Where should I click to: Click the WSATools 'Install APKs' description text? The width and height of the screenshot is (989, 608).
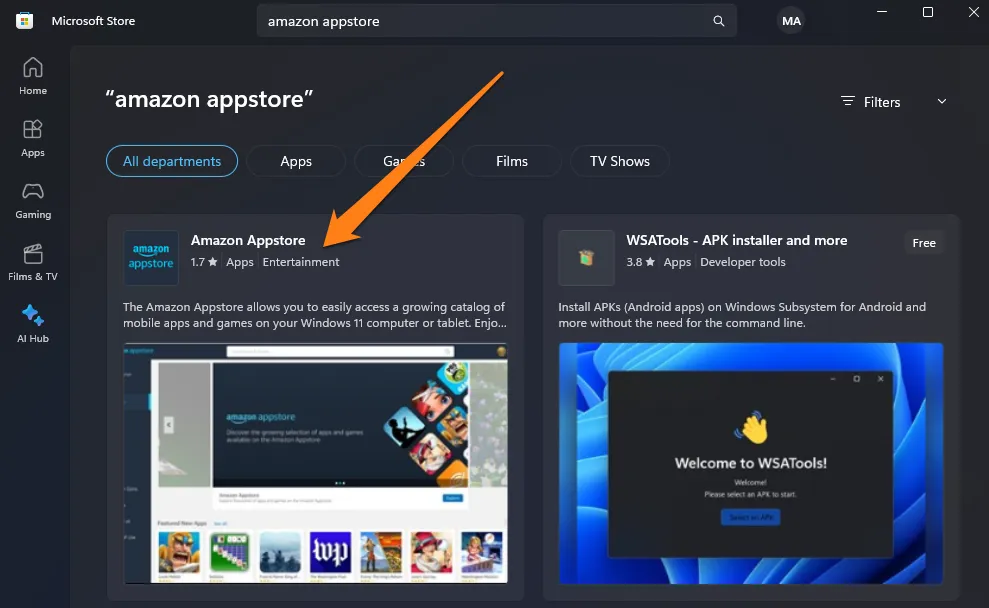coord(742,315)
